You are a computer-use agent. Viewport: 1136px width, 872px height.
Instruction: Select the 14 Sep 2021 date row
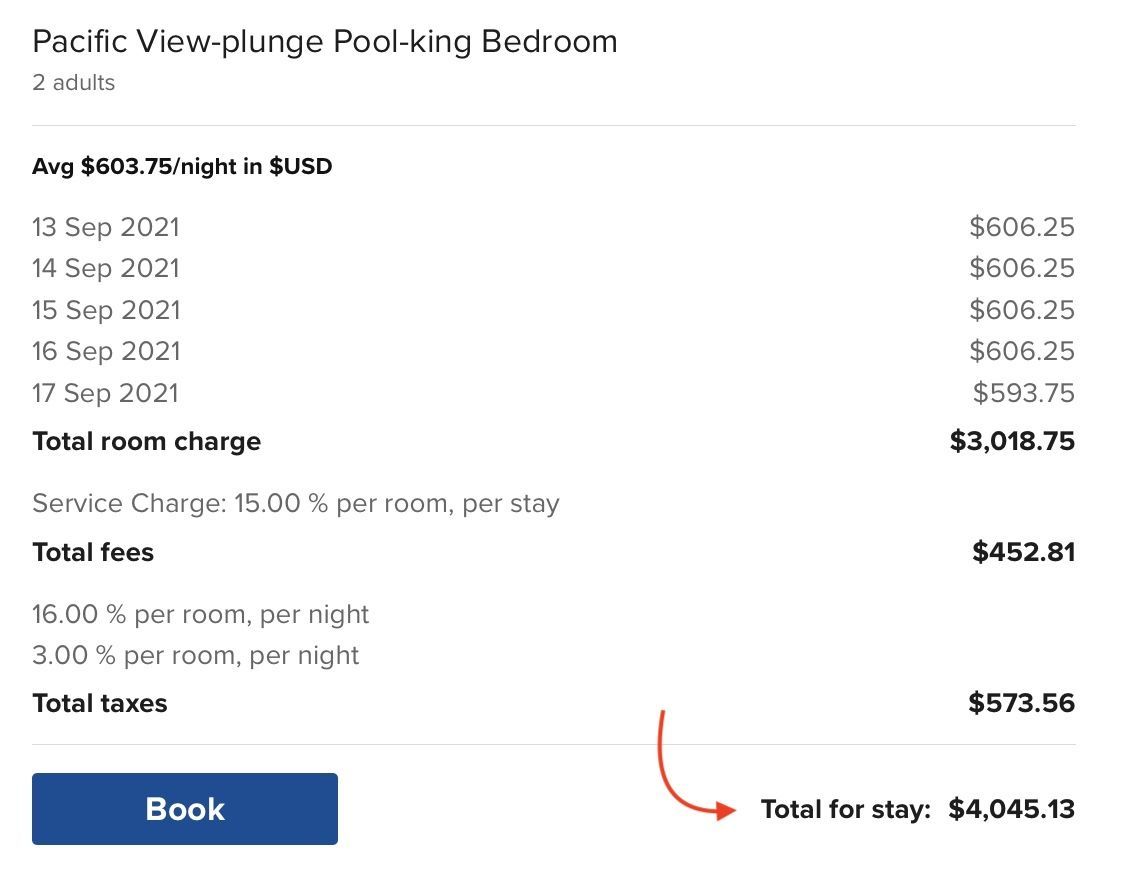click(x=554, y=269)
